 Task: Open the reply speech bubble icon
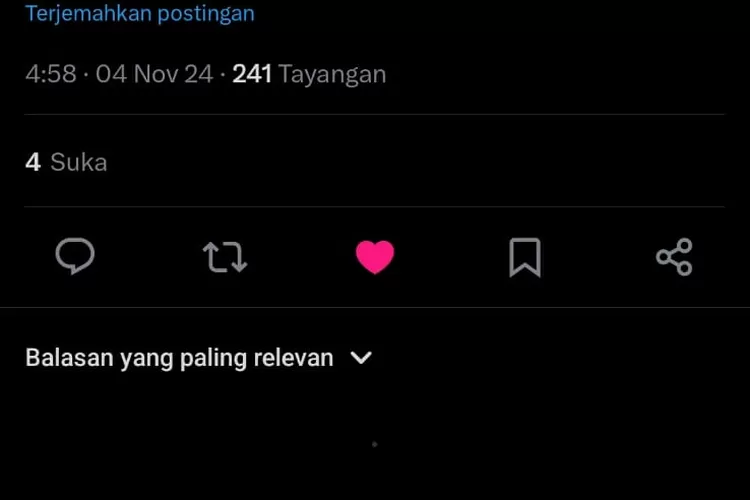click(x=75, y=256)
